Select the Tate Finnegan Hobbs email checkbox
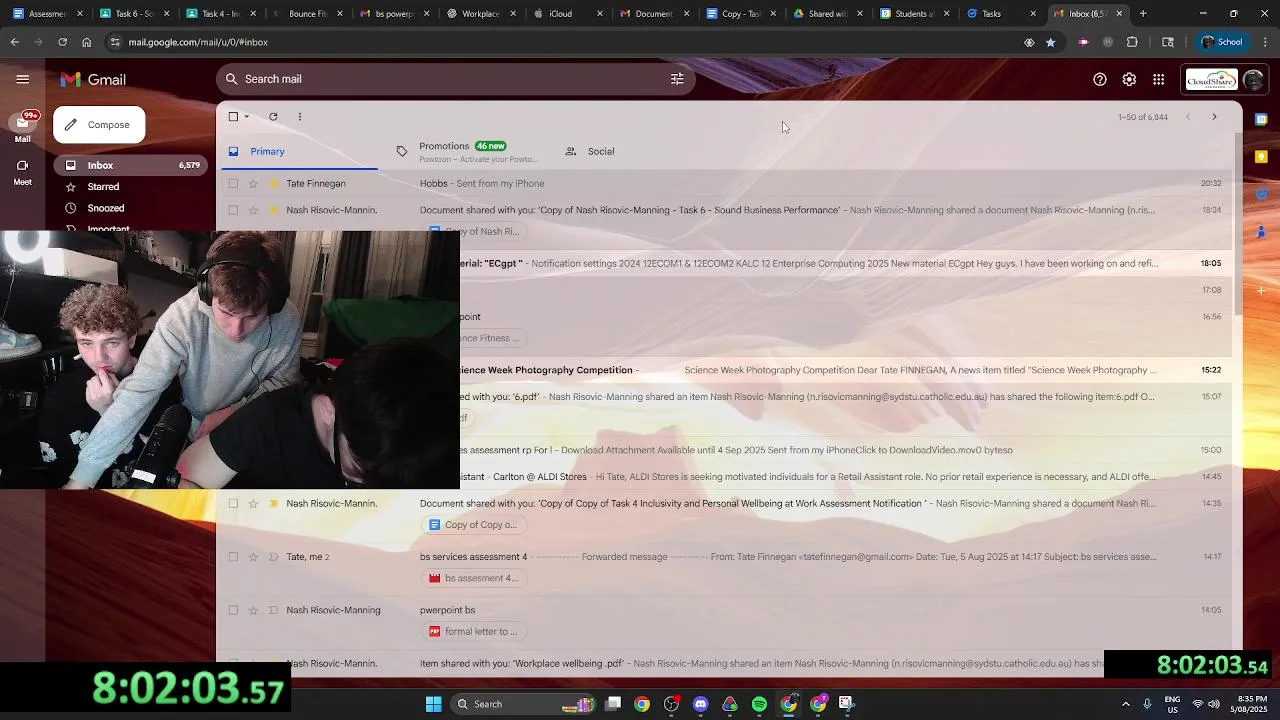This screenshot has width=1280, height=720. pyautogui.click(x=233, y=184)
